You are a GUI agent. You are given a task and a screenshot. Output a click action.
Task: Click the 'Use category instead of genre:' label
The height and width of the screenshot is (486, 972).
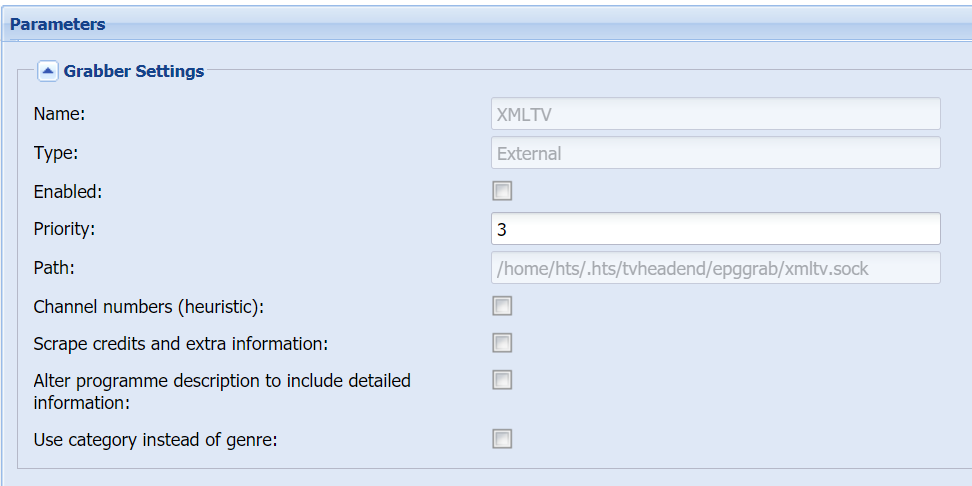155,440
